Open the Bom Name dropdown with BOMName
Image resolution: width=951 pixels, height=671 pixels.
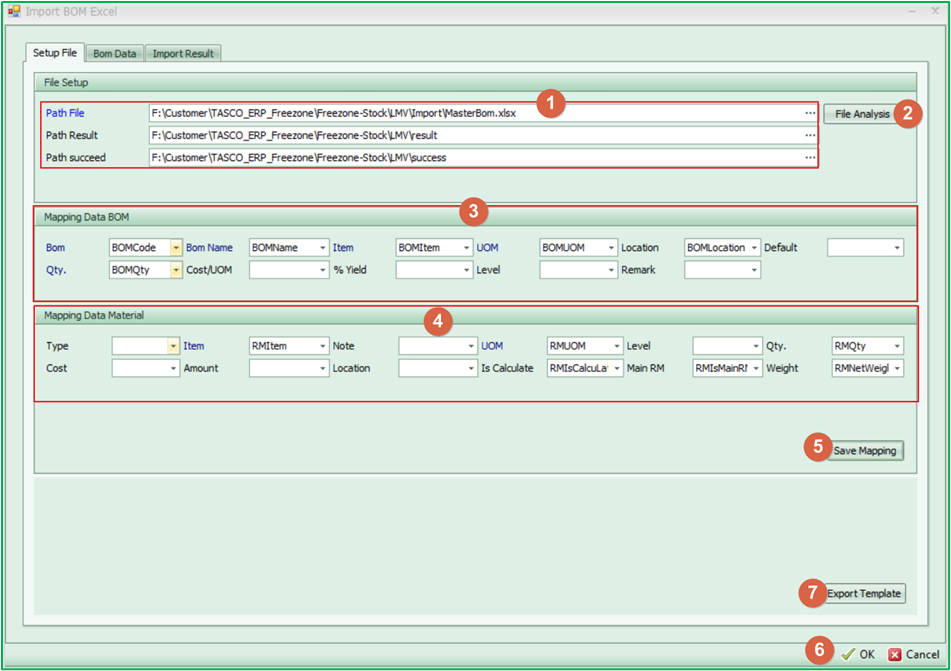(322, 247)
